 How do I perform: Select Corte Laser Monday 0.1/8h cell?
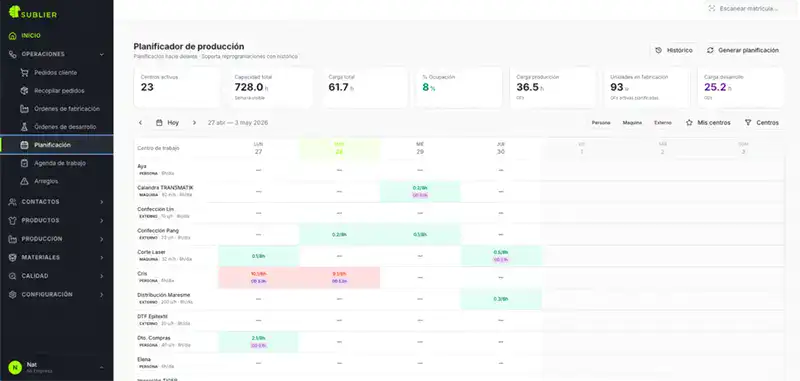(x=259, y=256)
